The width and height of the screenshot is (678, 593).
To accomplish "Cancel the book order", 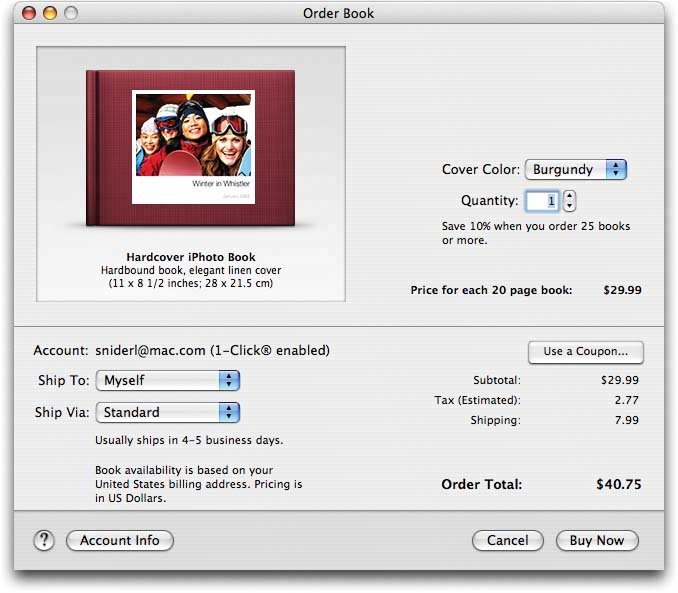I will [508, 540].
